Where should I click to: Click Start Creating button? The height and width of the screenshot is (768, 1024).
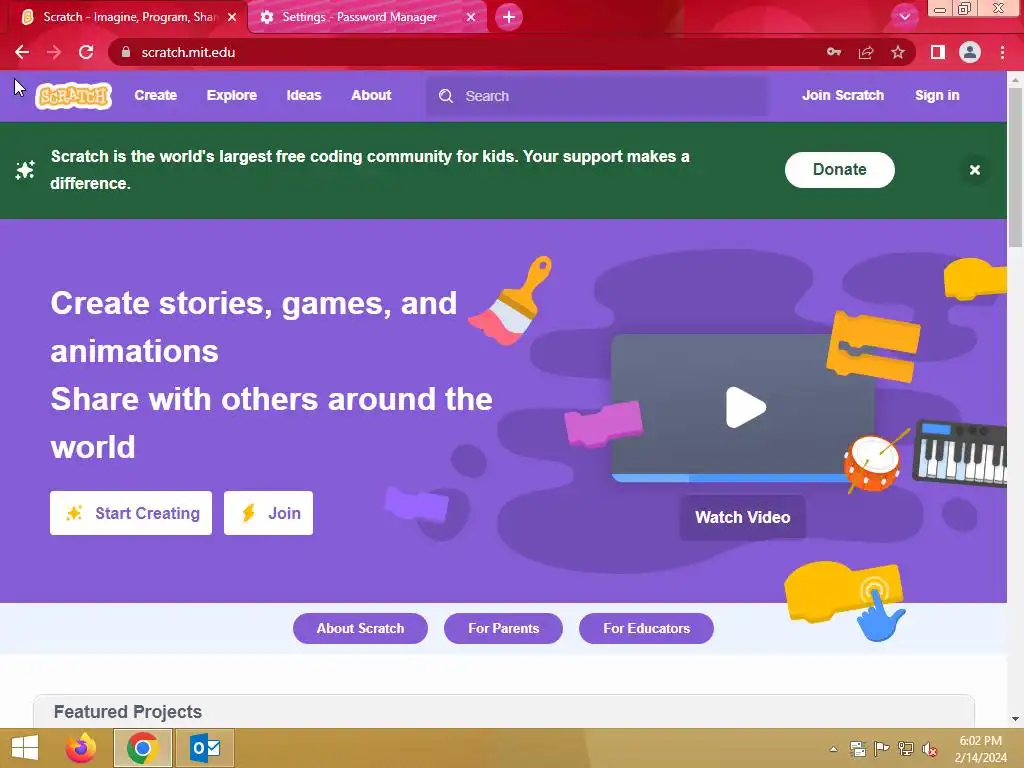131,513
